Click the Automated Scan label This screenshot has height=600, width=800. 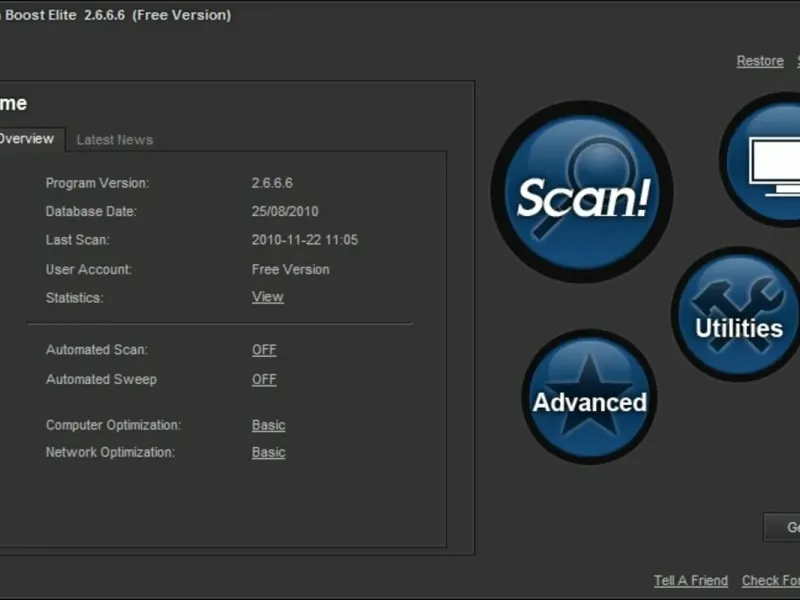pyautogui.click(x=97, y=350)
